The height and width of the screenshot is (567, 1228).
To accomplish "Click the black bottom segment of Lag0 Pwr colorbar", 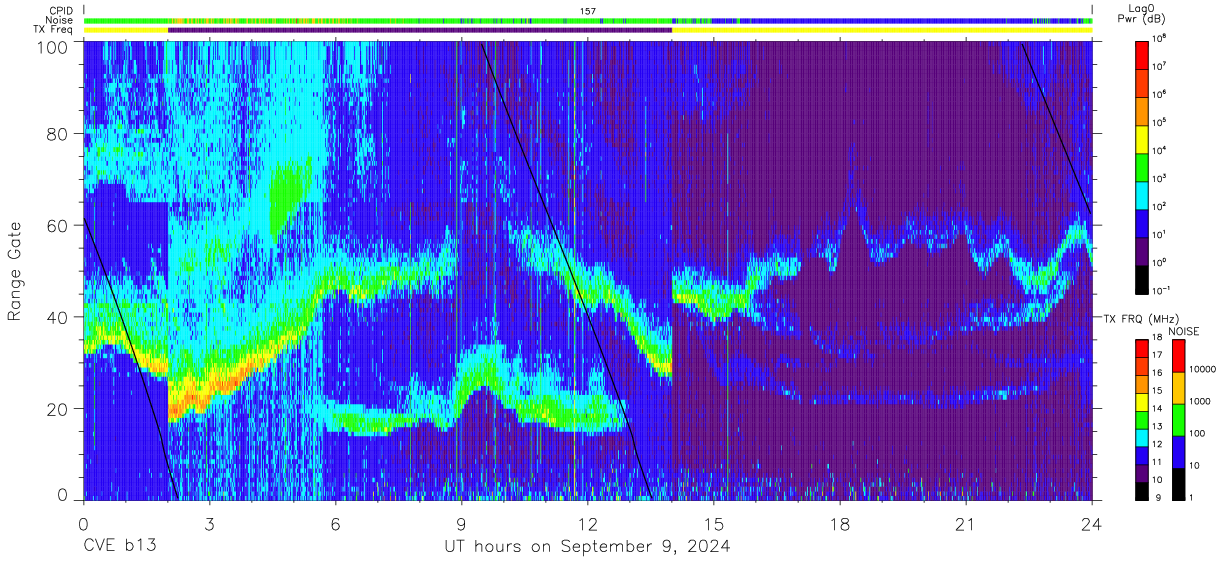I will tap(1142, 278).
